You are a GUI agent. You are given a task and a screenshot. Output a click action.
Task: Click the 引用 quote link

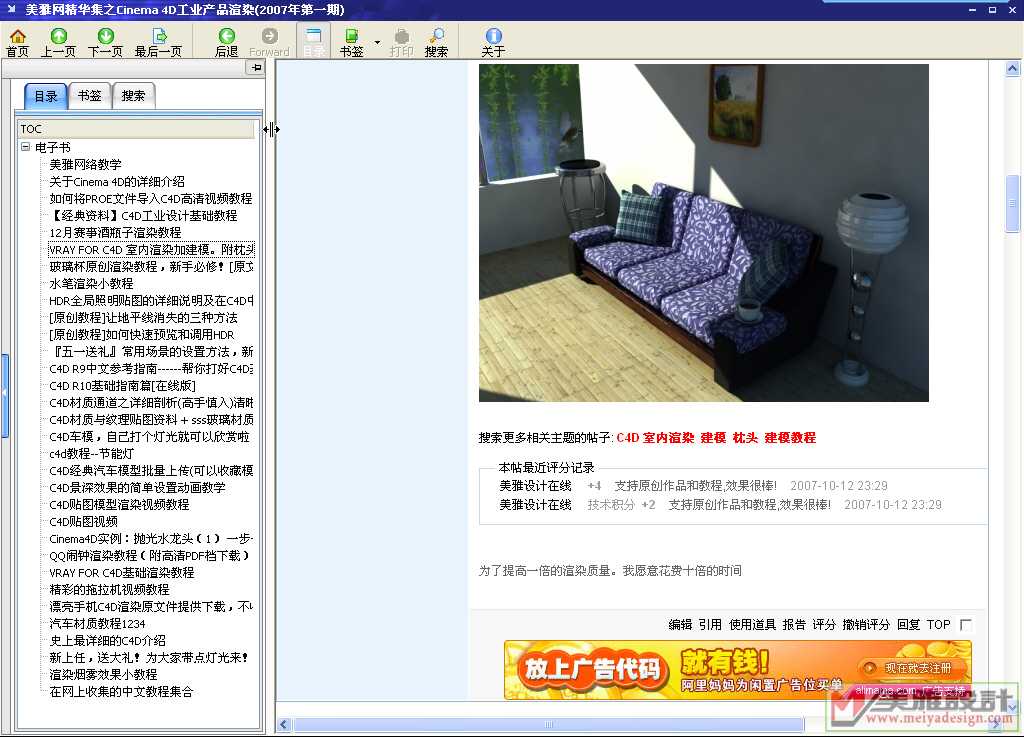click(x=710, y=625)
